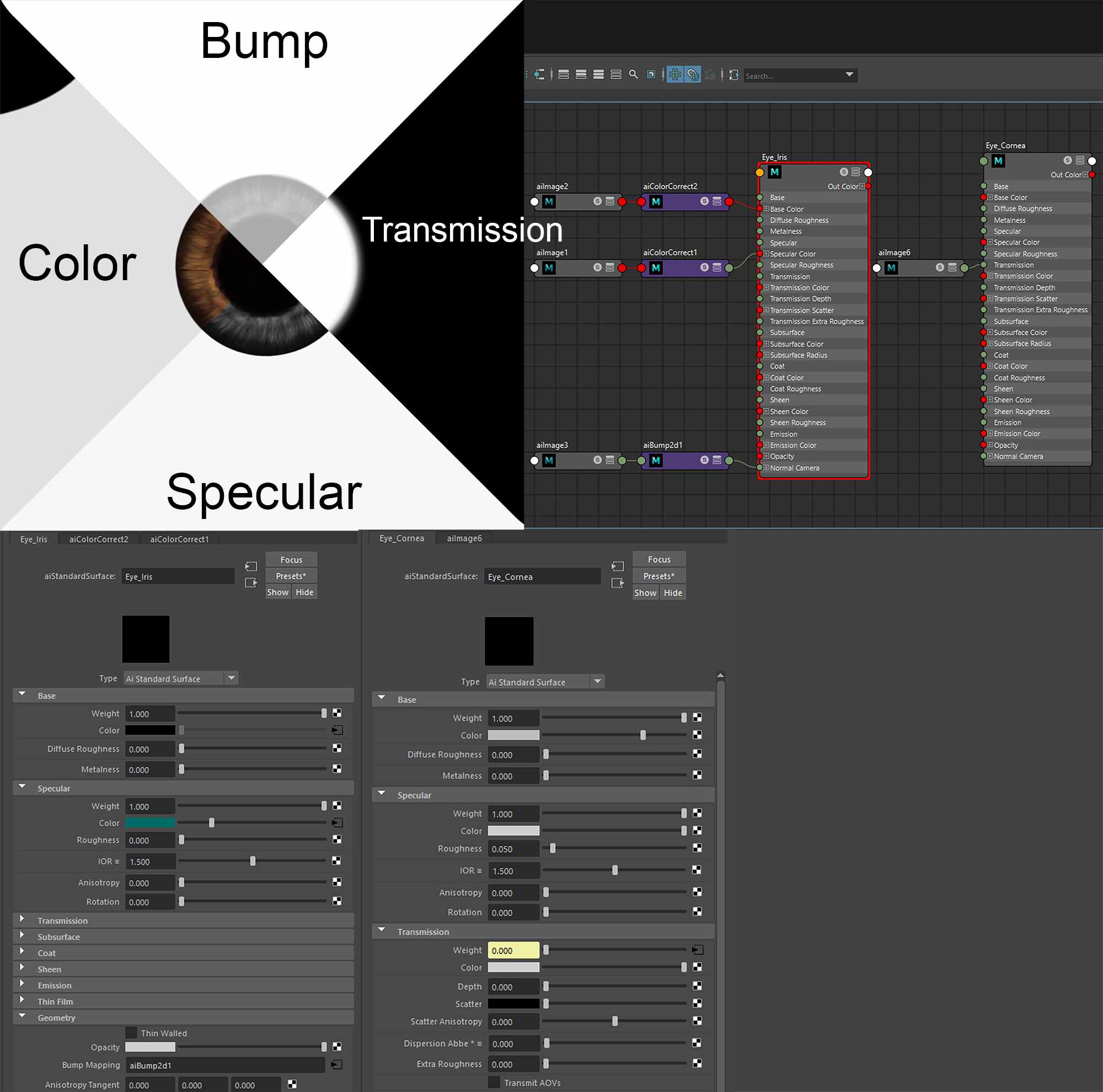
Task: Open the connected node icon beside Bump Mapping field
Action: point(337,1064)
